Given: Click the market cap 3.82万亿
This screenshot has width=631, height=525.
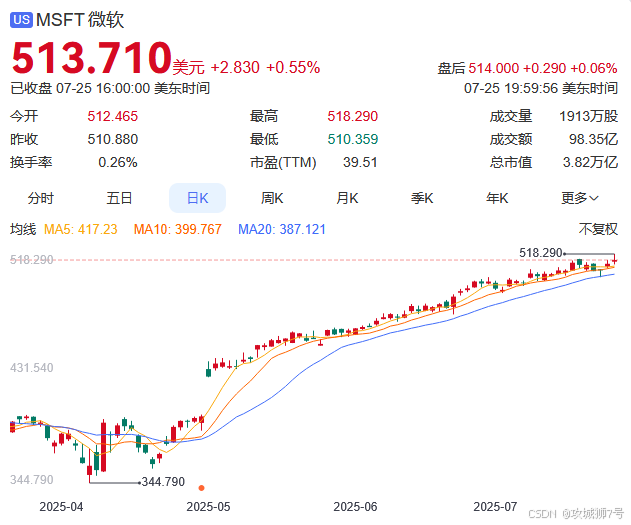Looking at the screenshot, I should pyautogui.click(x=590, y=163).
